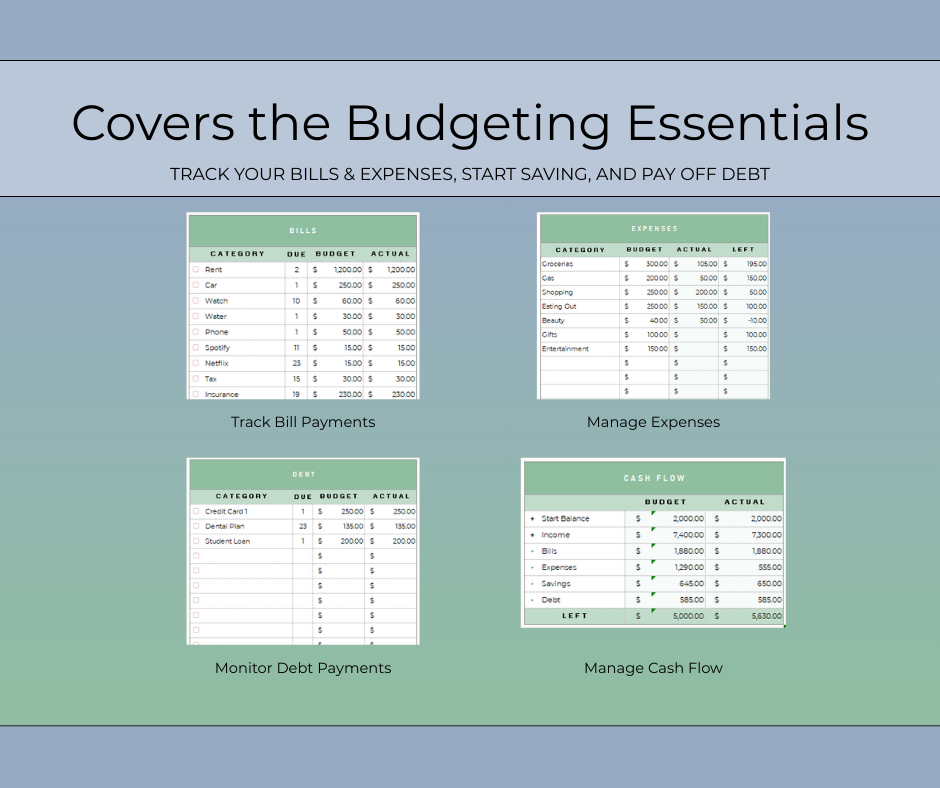
Task: Click the BUDGET header in Cash Flow table
Action: click(x=665, y=502)
